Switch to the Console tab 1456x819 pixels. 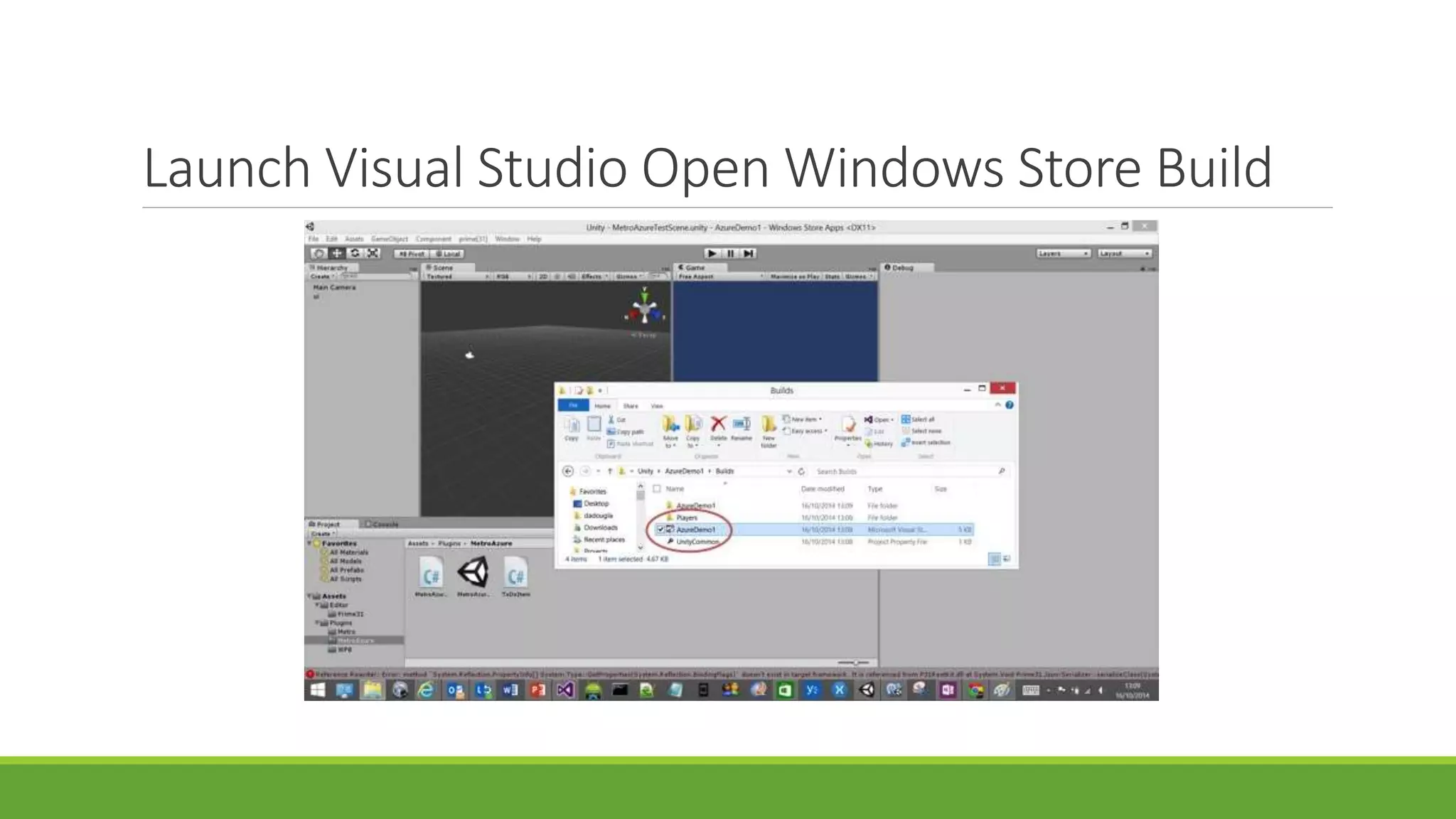pyautogui.click(x=382, y=525)
